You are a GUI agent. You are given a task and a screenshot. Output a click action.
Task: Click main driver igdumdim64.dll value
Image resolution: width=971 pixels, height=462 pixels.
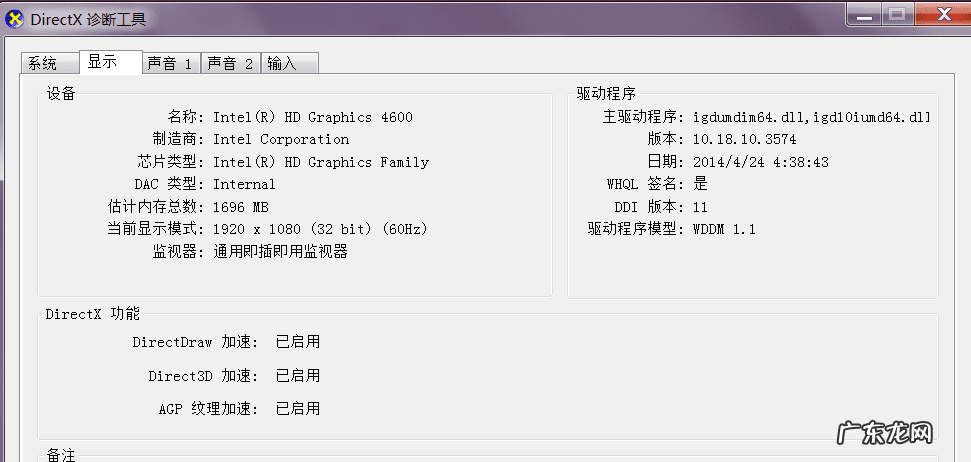(x=811, y=117)
